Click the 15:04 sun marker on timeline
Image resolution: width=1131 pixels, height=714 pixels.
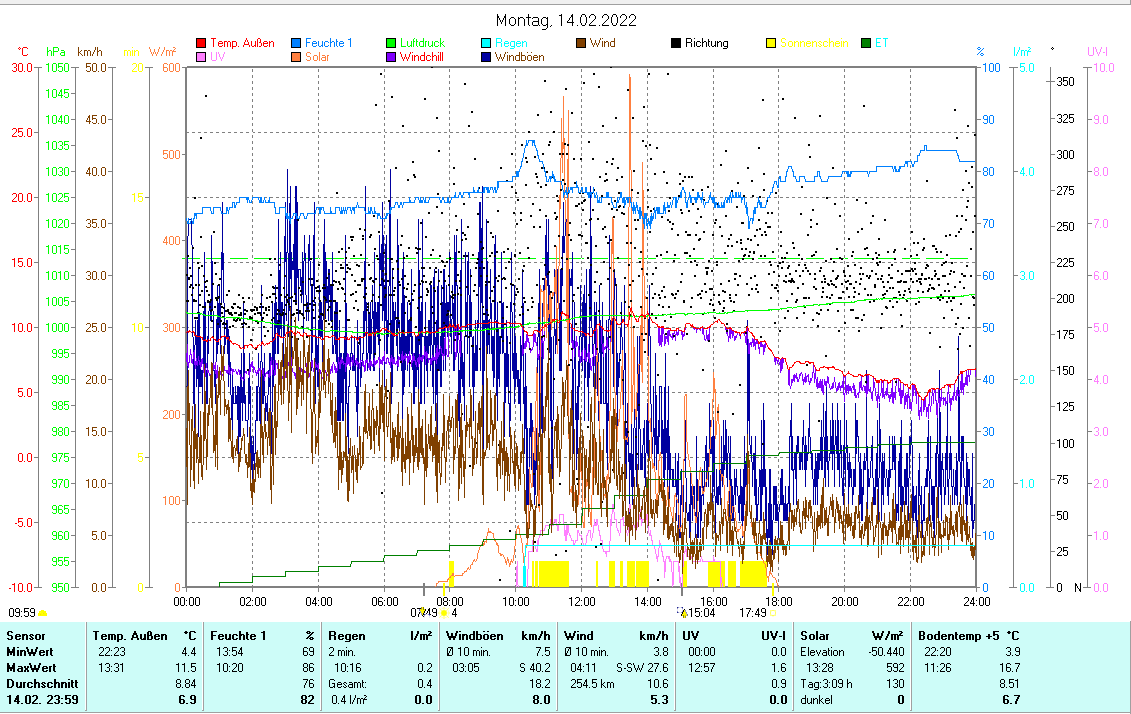[x=703, y=612]
